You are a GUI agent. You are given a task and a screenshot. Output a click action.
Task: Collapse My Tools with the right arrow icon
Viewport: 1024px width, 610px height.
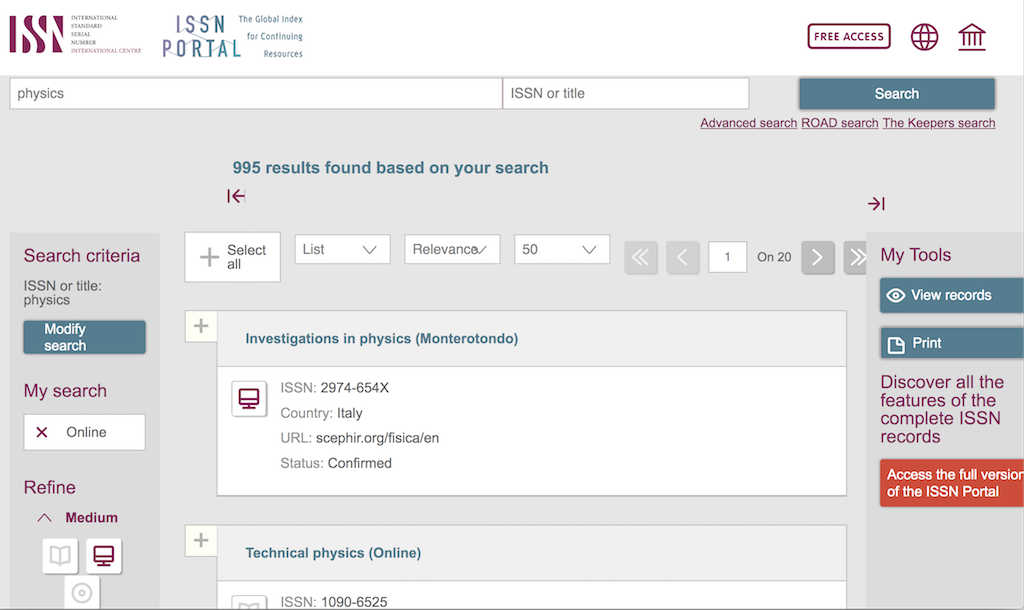(876, 203)
